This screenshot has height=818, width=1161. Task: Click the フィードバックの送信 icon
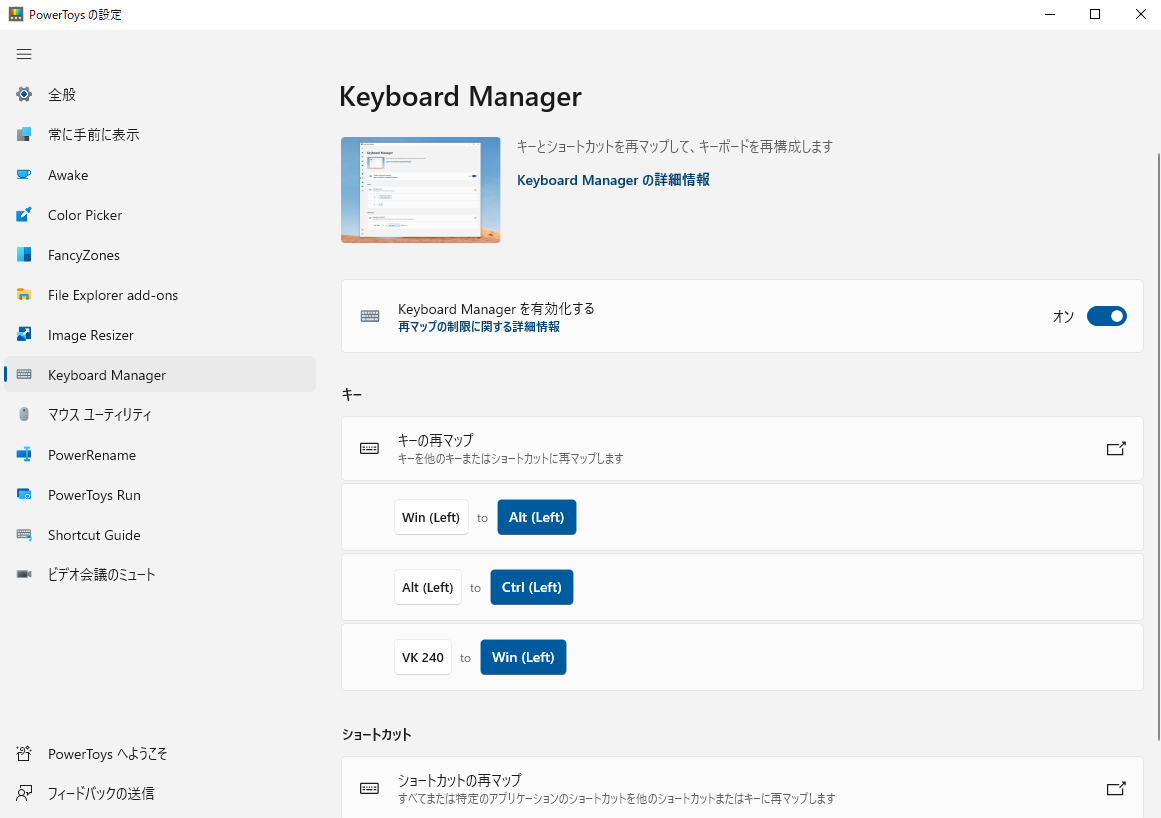pos(24,794)
